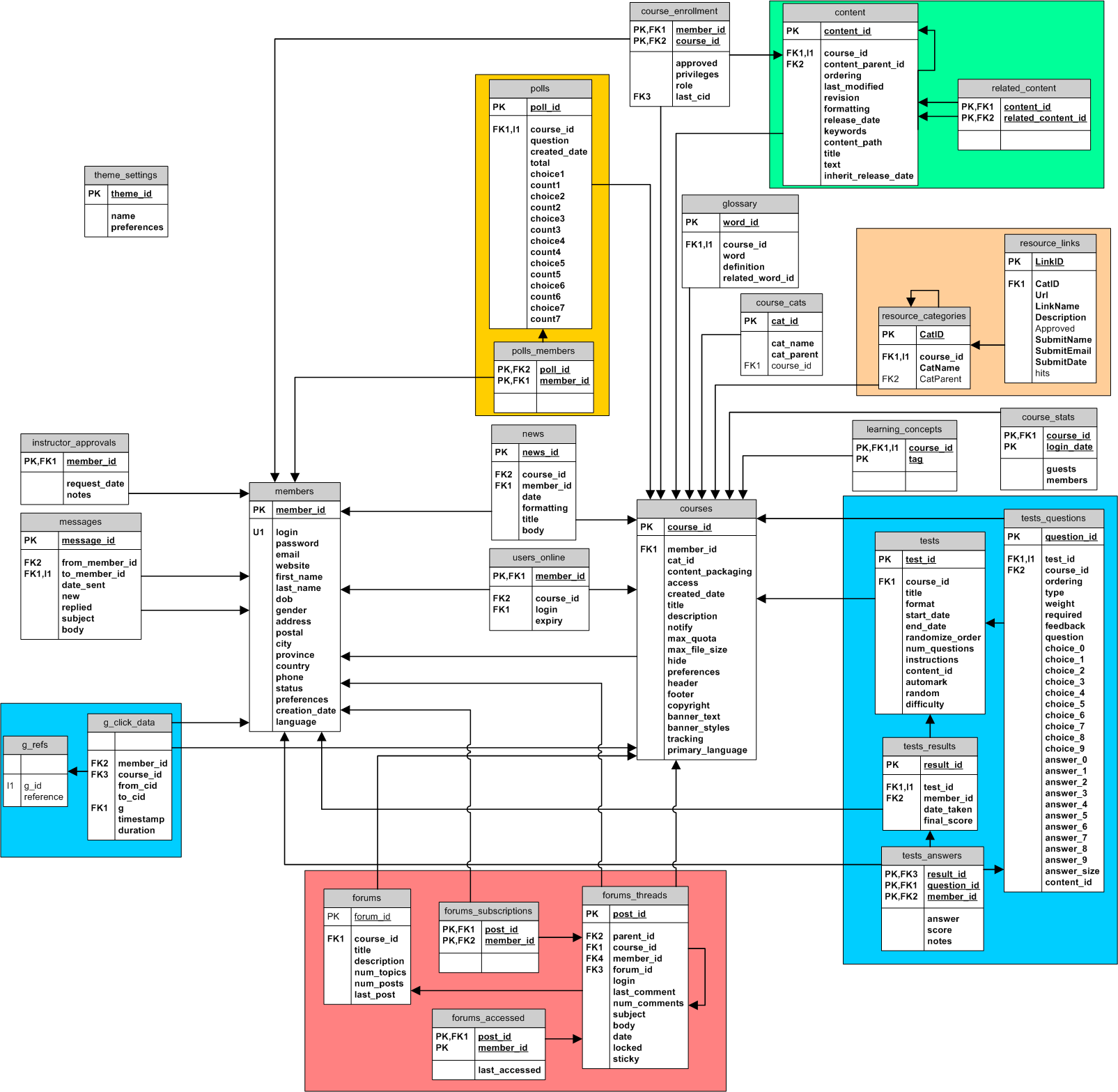Select the members table header

[x=295, y=491]
